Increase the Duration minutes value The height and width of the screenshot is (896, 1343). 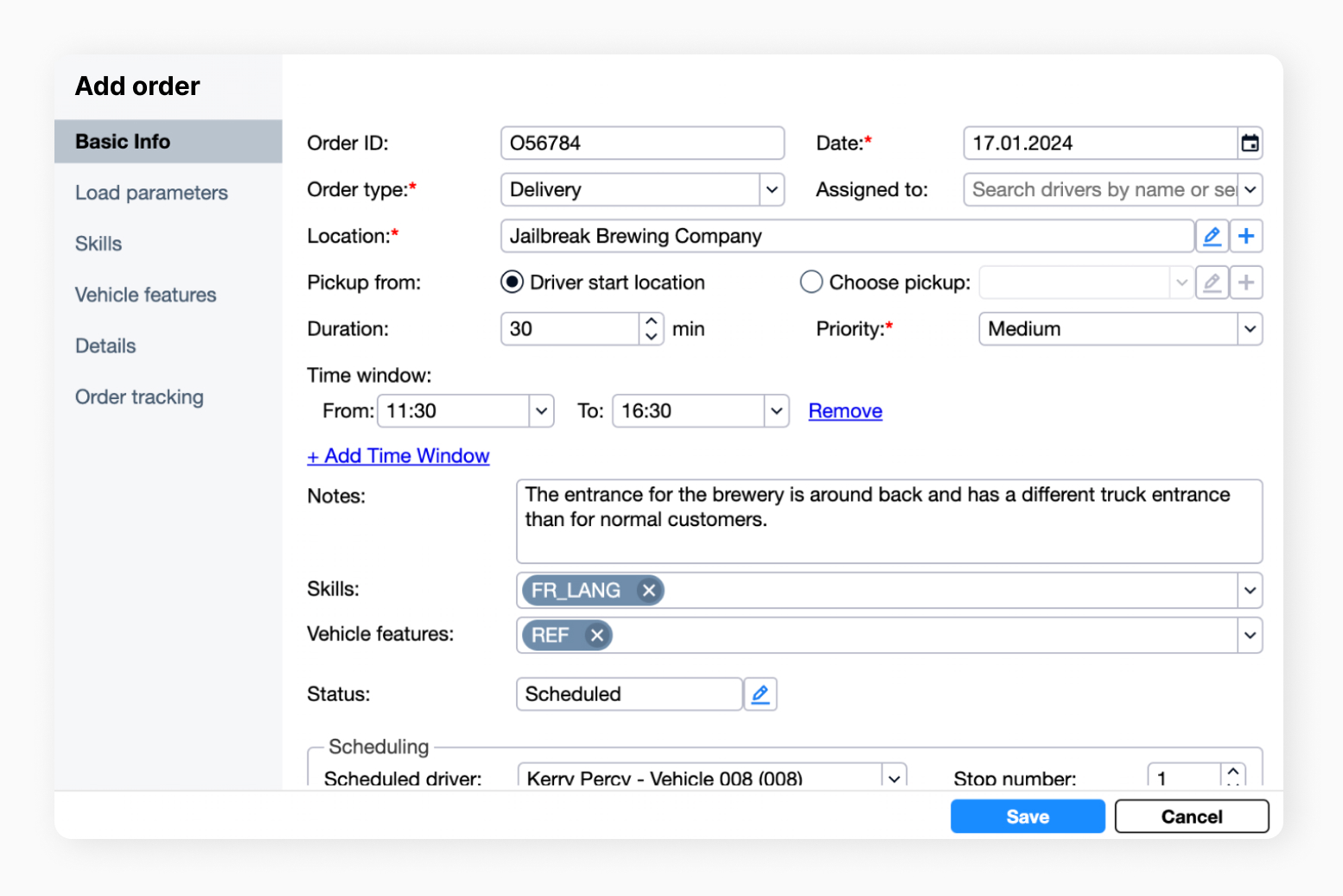(x=652, y=321)
